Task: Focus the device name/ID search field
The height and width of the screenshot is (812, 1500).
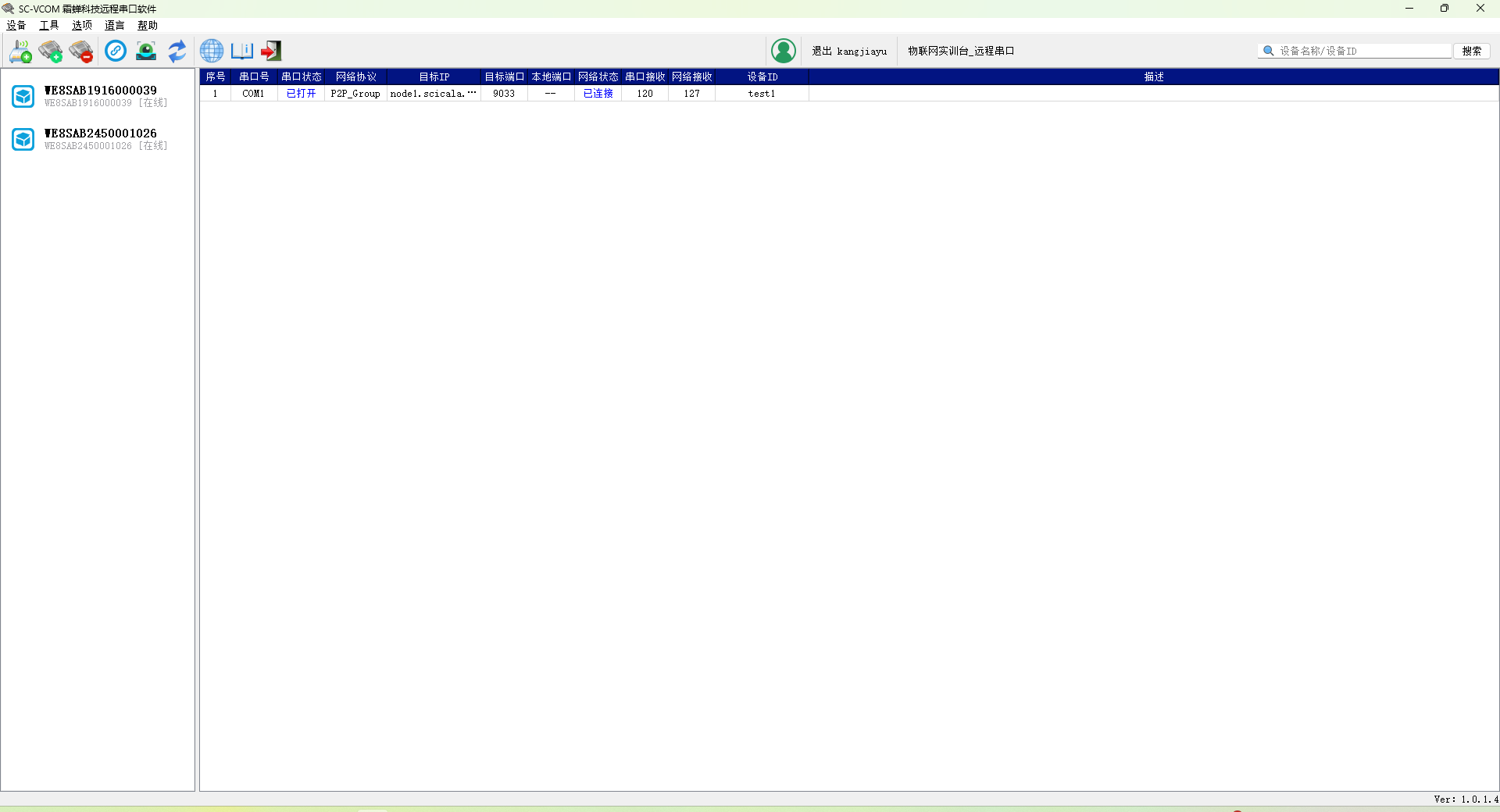Action: pyautogui.click(x=1362, y=52)
